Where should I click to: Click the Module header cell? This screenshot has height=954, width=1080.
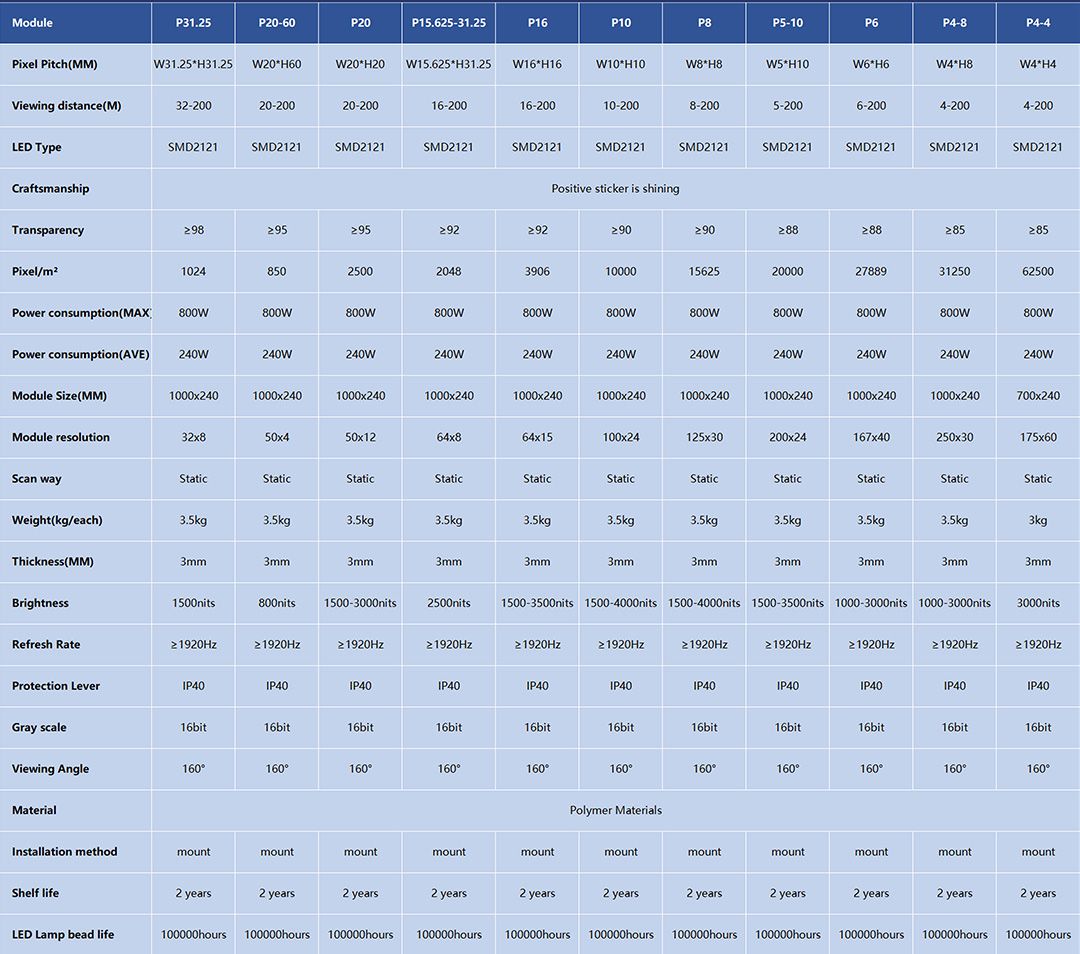click(76, 23)
